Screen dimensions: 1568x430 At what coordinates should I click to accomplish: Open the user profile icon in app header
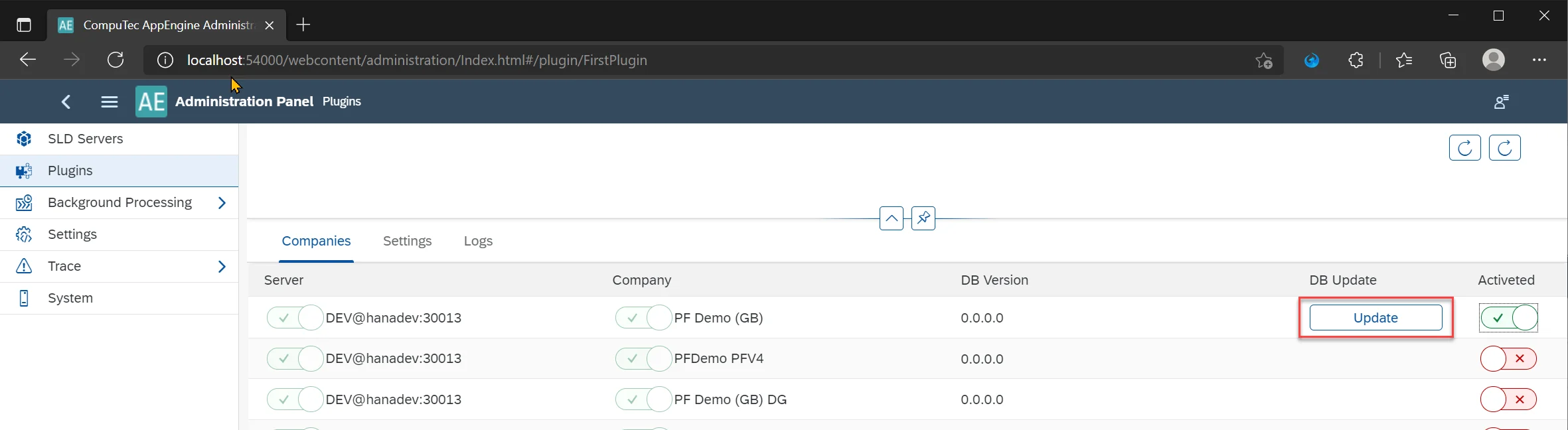(x=1501, y=102)
